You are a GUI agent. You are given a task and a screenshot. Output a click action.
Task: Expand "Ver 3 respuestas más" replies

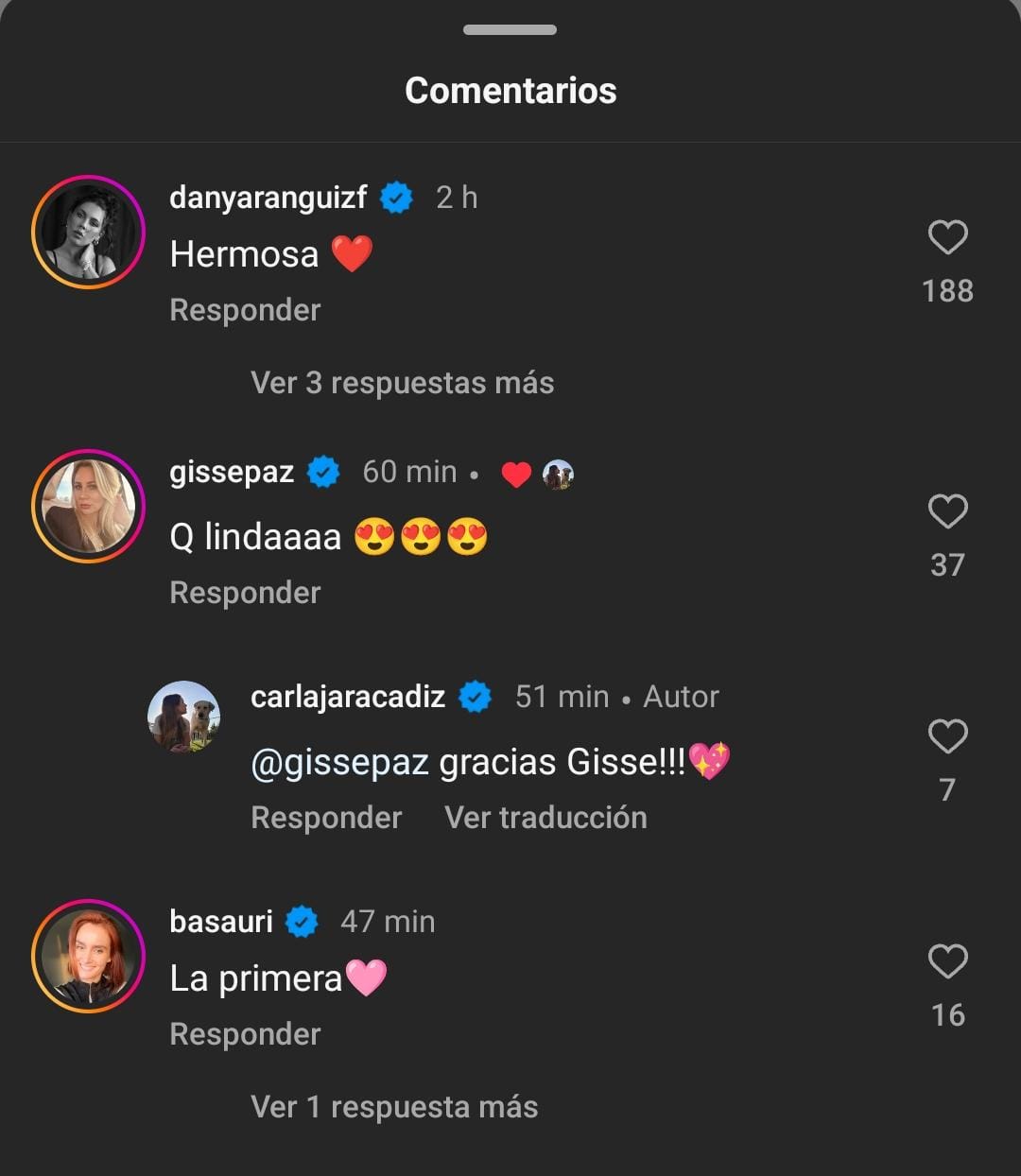coord(402,383)
